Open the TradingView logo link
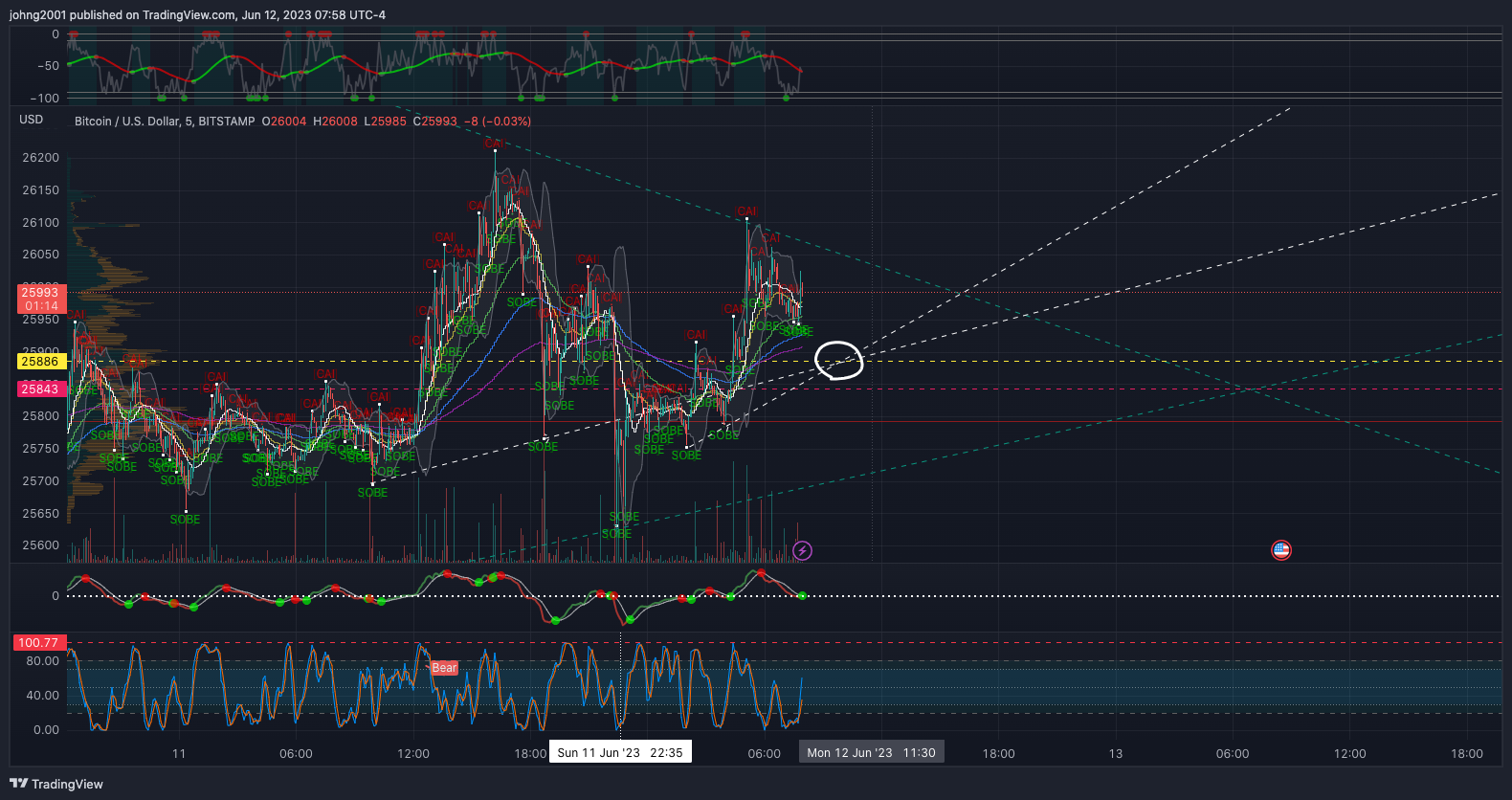Viewport: 1512px width, 800px height. 56,784
